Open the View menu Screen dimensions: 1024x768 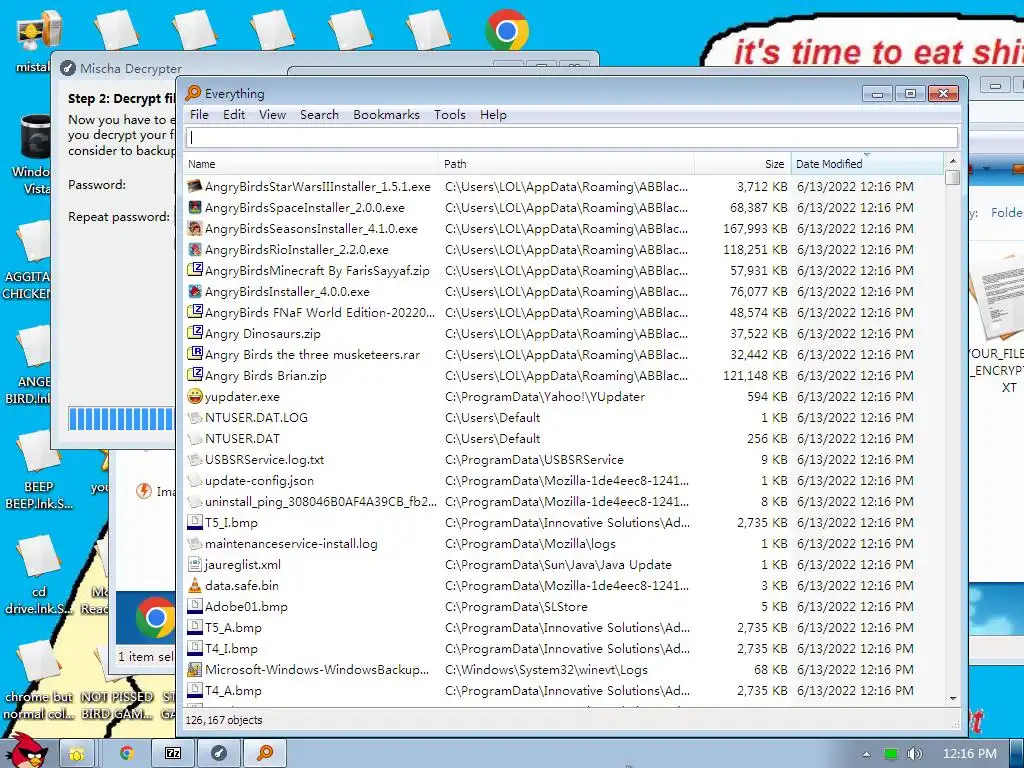272,114
